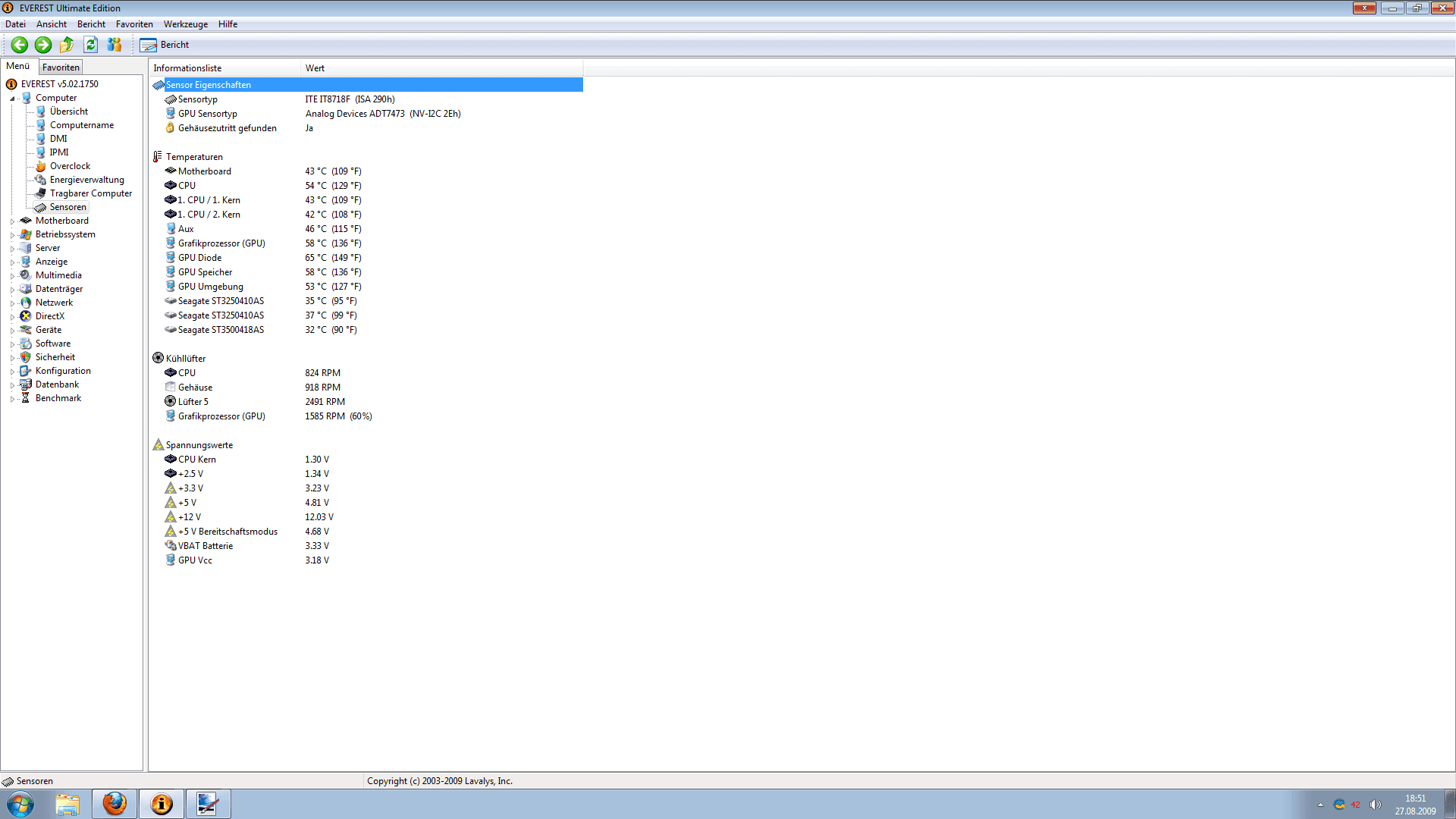Click the EVEREST taskbar button
The image size is (1456, 819).
(162, 804)
